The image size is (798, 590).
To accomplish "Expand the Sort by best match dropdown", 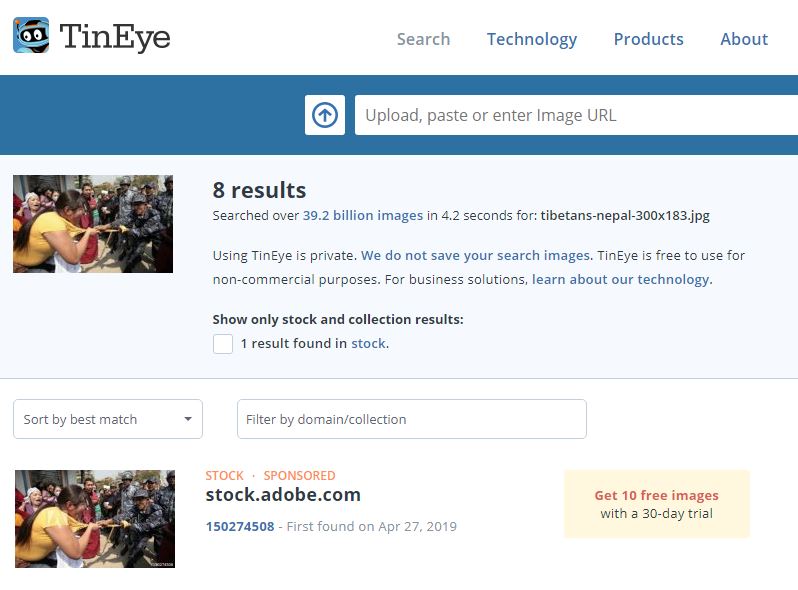I will (108, 419).
